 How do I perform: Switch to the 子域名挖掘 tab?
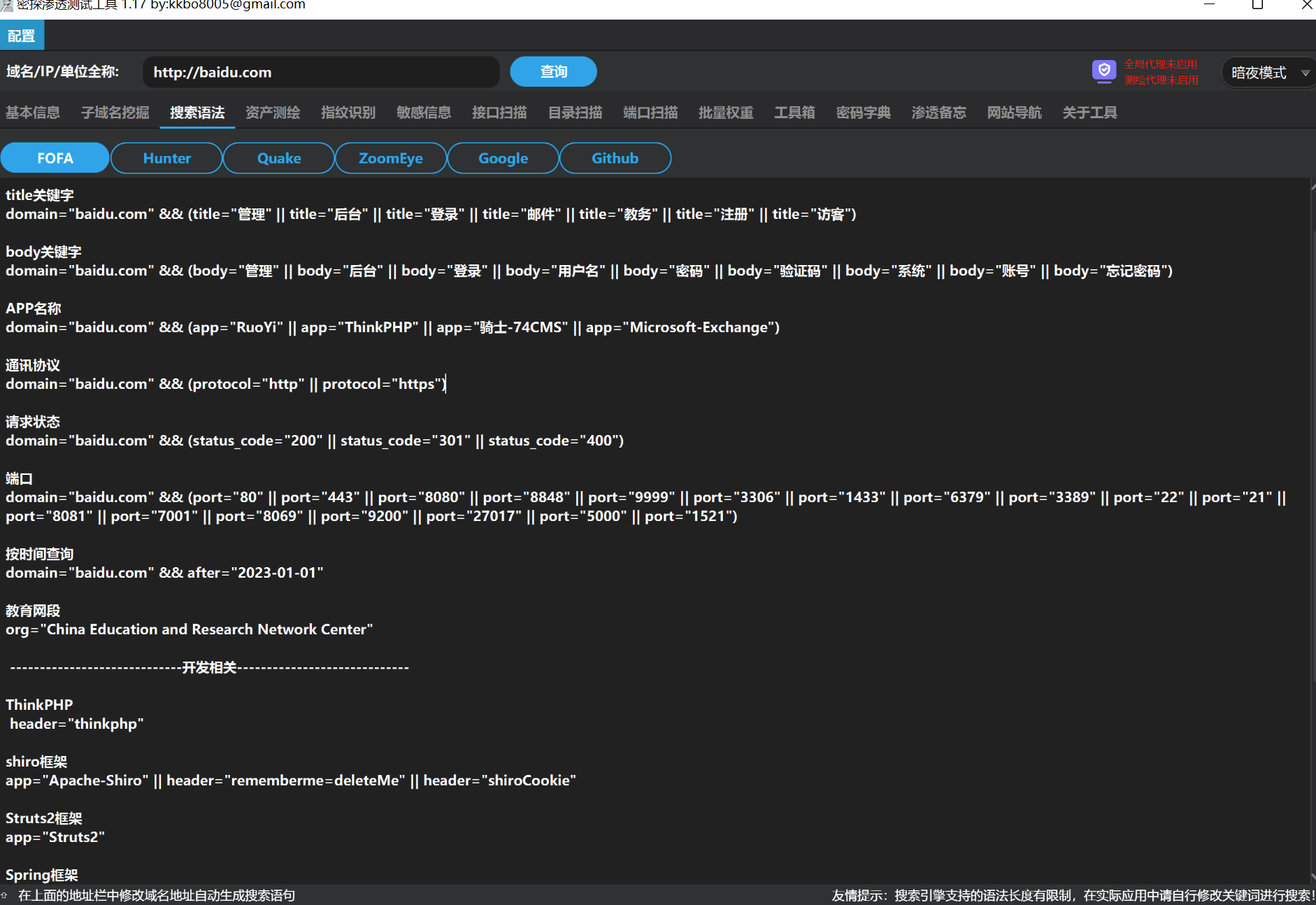point(115,113)
